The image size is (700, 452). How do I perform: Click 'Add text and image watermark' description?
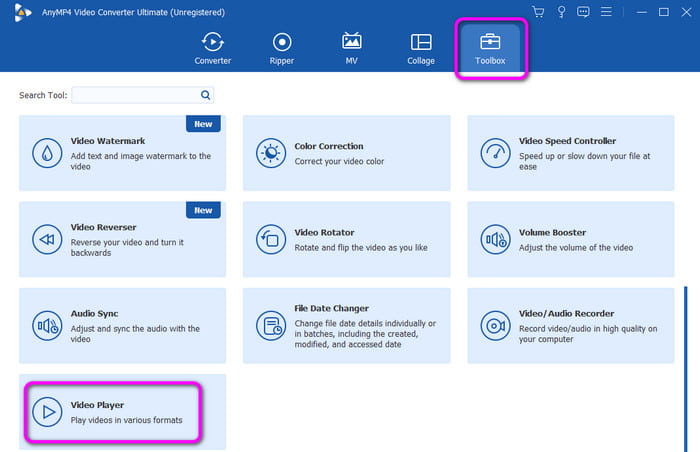[141, 161]
